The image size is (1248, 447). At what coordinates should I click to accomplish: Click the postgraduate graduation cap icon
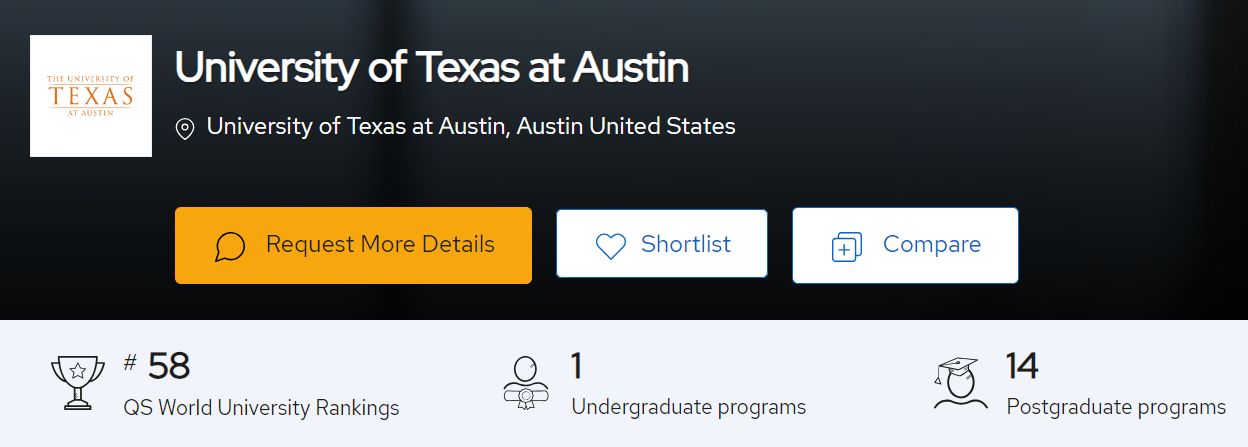click(960, 383)
